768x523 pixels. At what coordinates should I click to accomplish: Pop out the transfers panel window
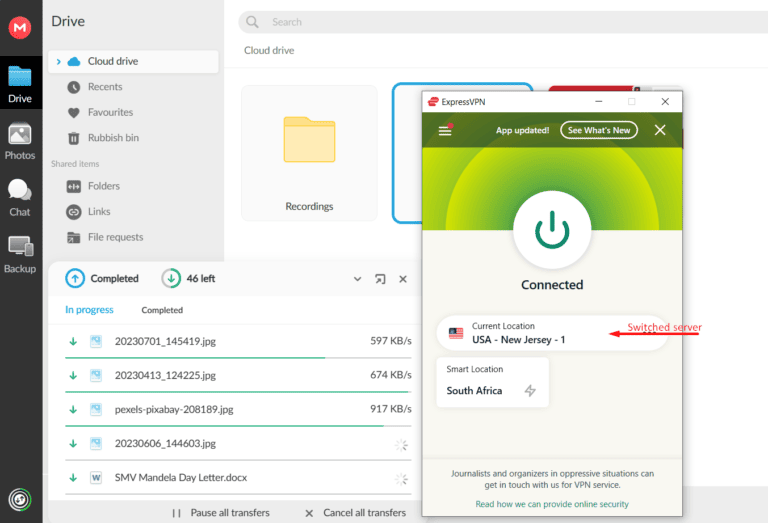coord(380,279)
